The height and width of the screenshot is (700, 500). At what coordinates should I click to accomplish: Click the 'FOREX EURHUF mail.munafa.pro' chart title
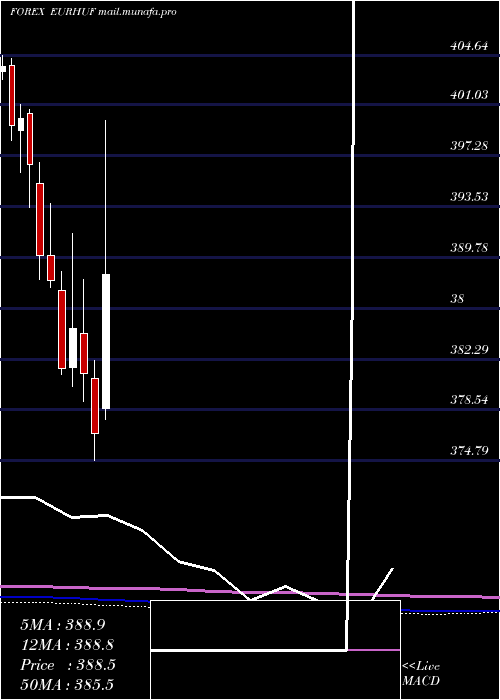(x=93, y=12)
